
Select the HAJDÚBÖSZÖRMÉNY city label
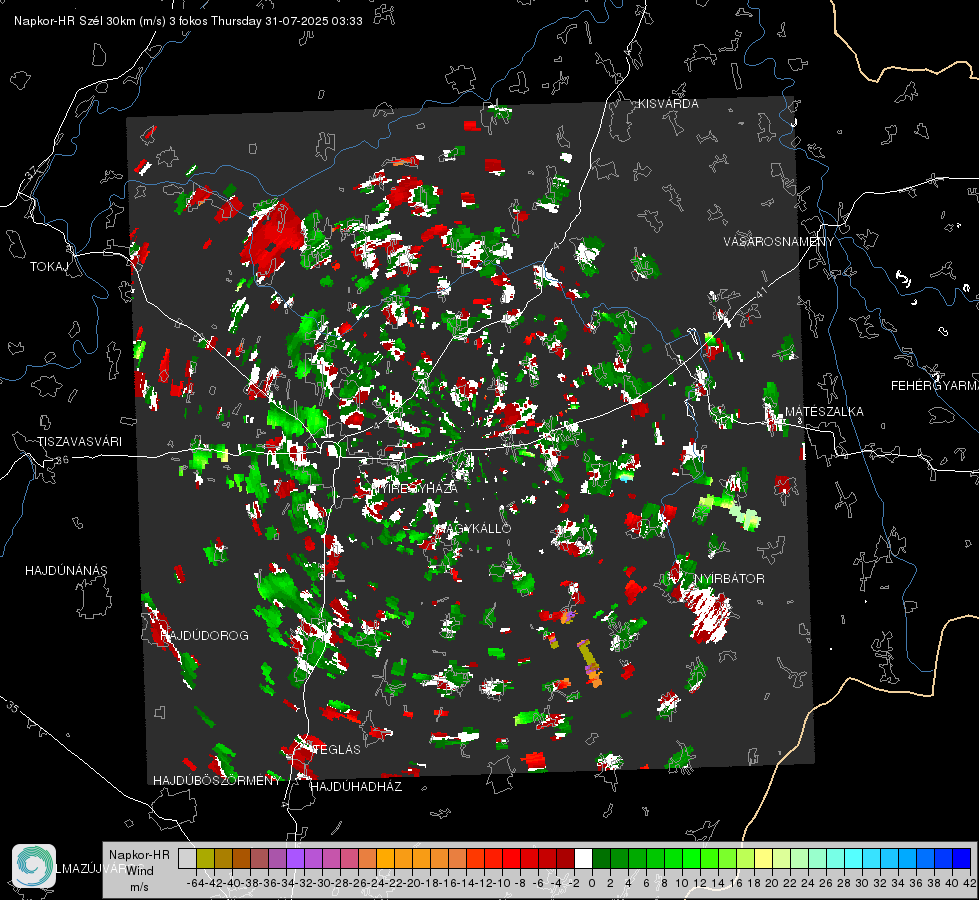(x=217, y=781)
